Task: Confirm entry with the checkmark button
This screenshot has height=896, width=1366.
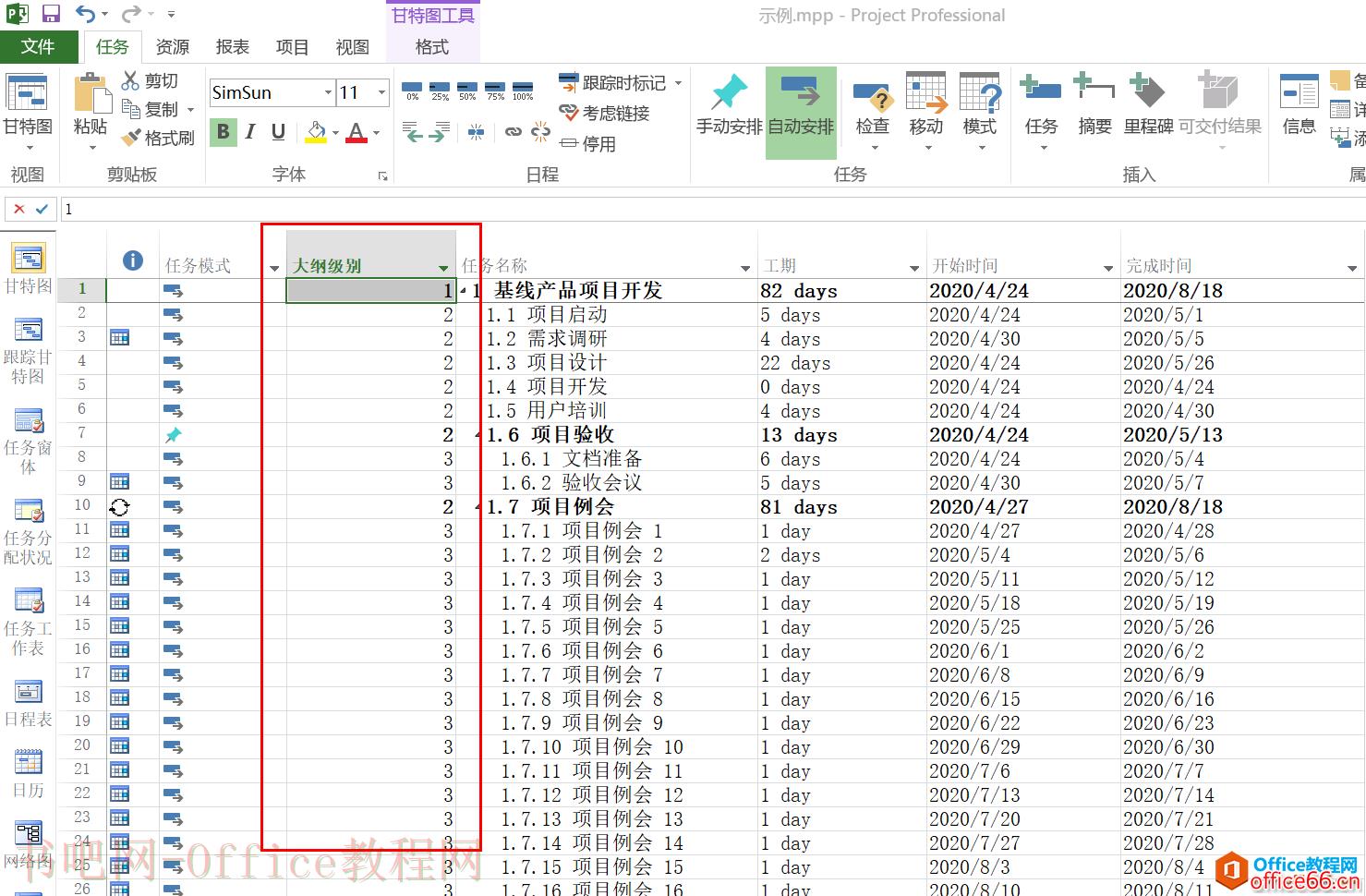Action: pos(42,209)
